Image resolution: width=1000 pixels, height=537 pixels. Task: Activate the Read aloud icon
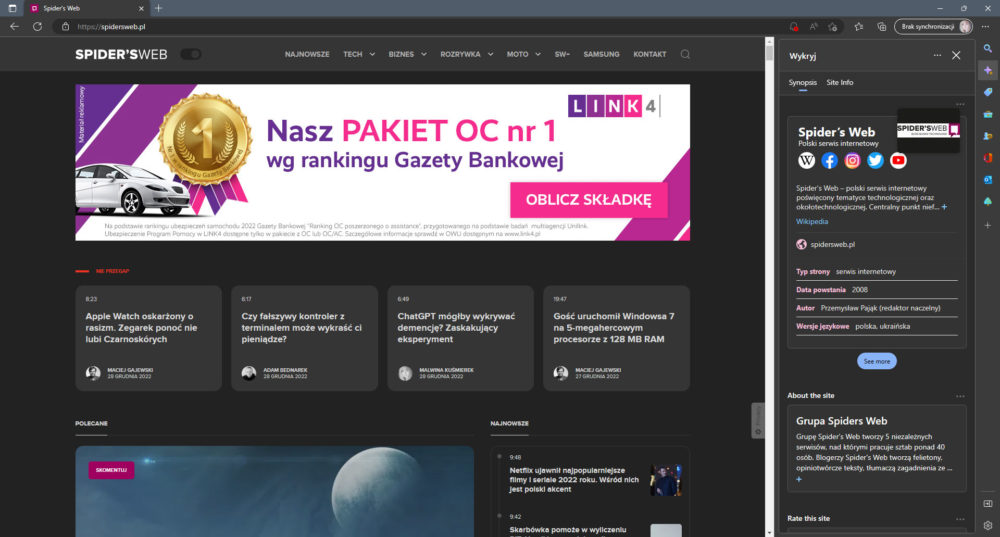tap(813, 27)
